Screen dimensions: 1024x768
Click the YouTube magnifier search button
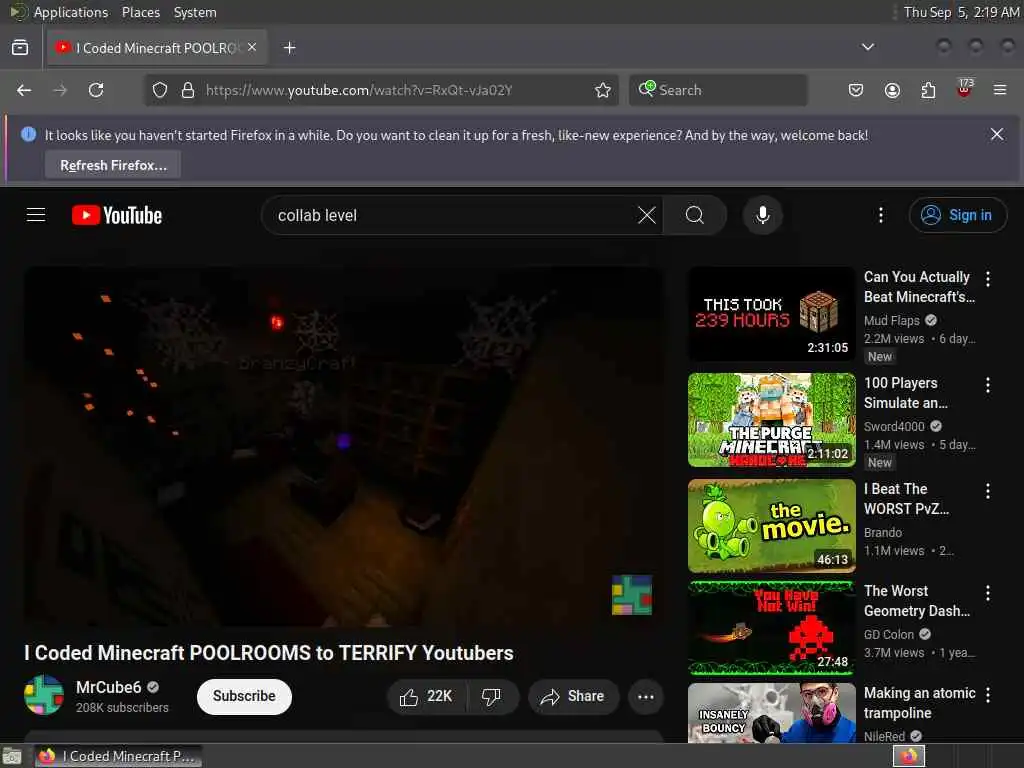pyautogui.click(x=695, y=215)
